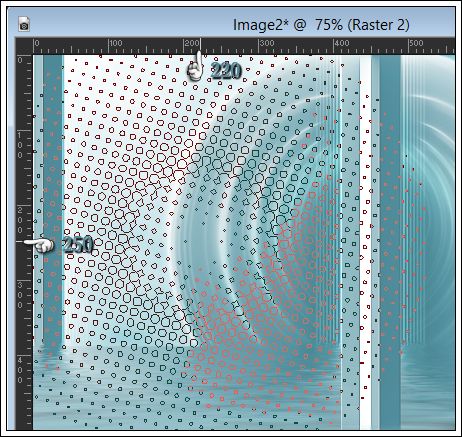
Task: Click the 300 mark on horizontal ruler
Action: click(267, 43)
